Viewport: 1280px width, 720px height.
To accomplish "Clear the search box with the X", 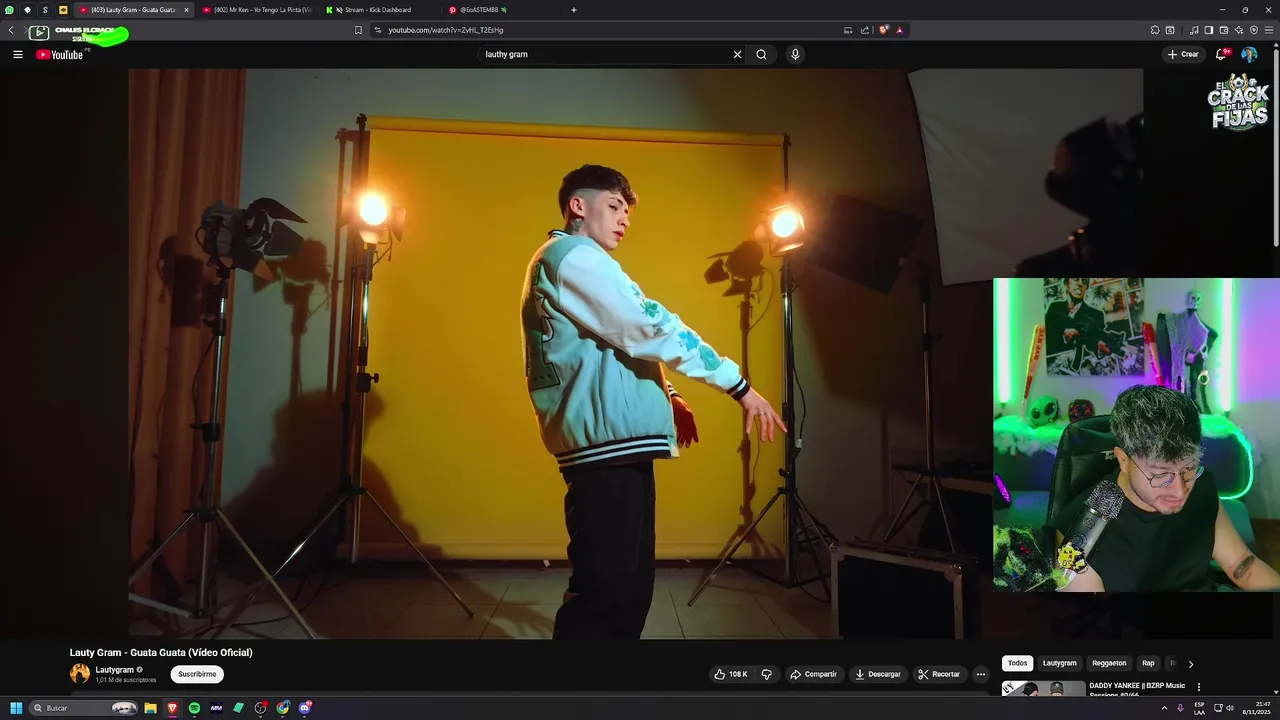I will (x=737, y=54).
